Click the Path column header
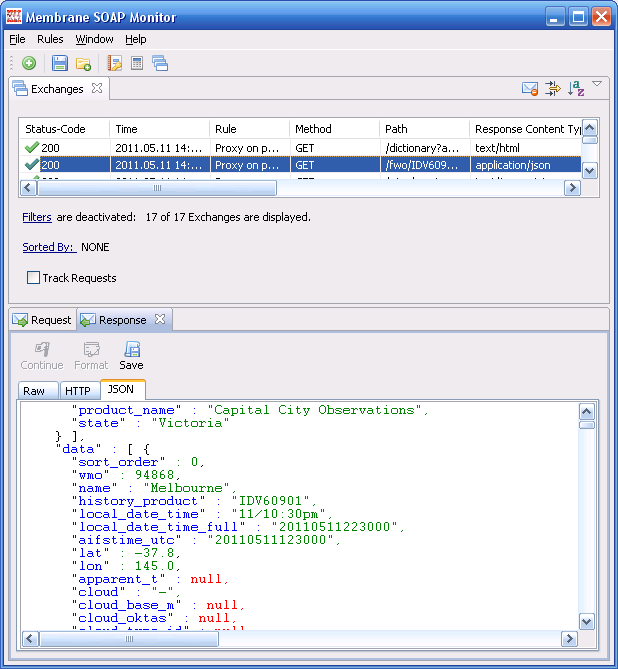This screenshot has width=618, height=669. [x=424, y=129]
